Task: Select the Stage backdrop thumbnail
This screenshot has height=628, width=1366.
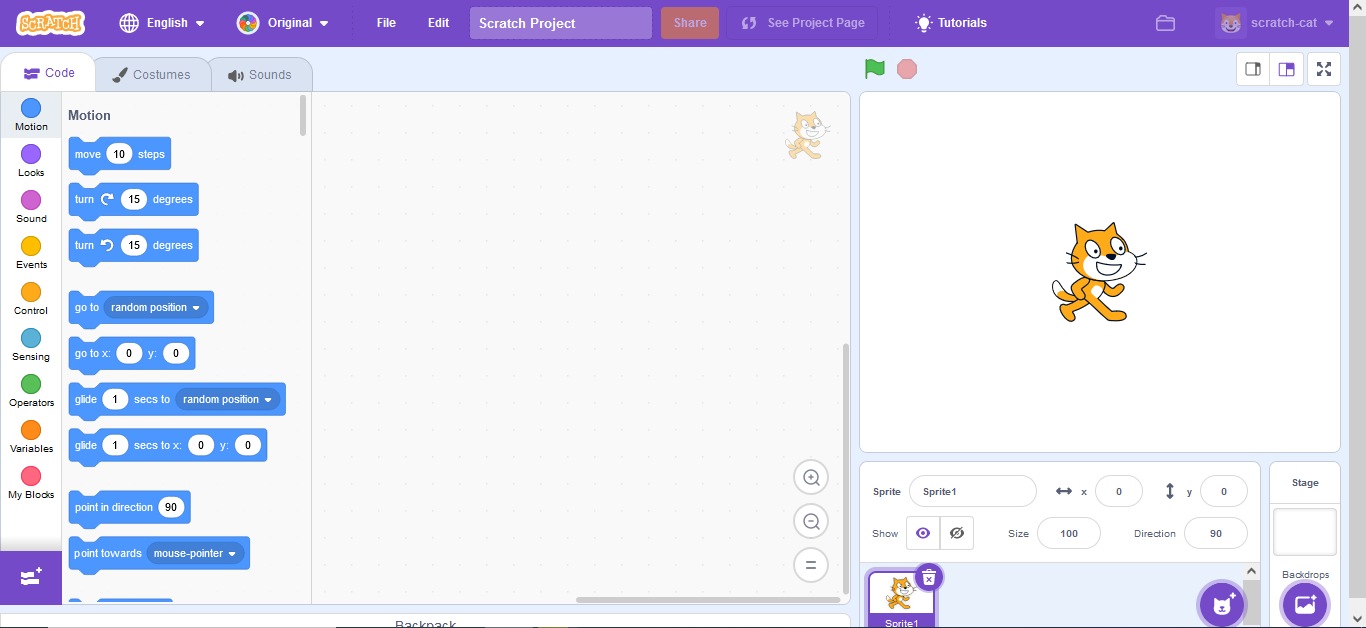Action: [x=1305, y=531]
